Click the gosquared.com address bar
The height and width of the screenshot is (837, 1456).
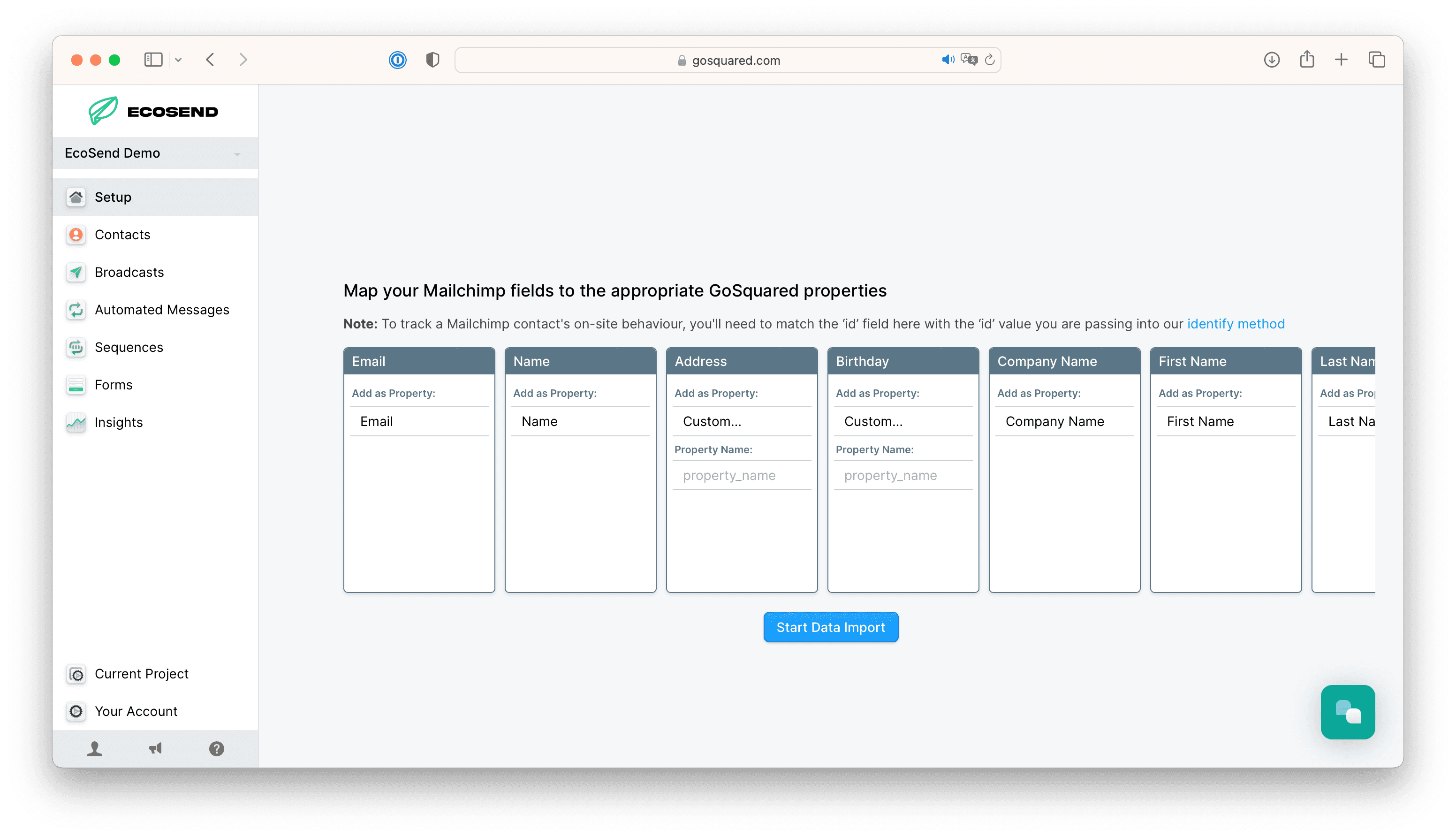[728, 60]
